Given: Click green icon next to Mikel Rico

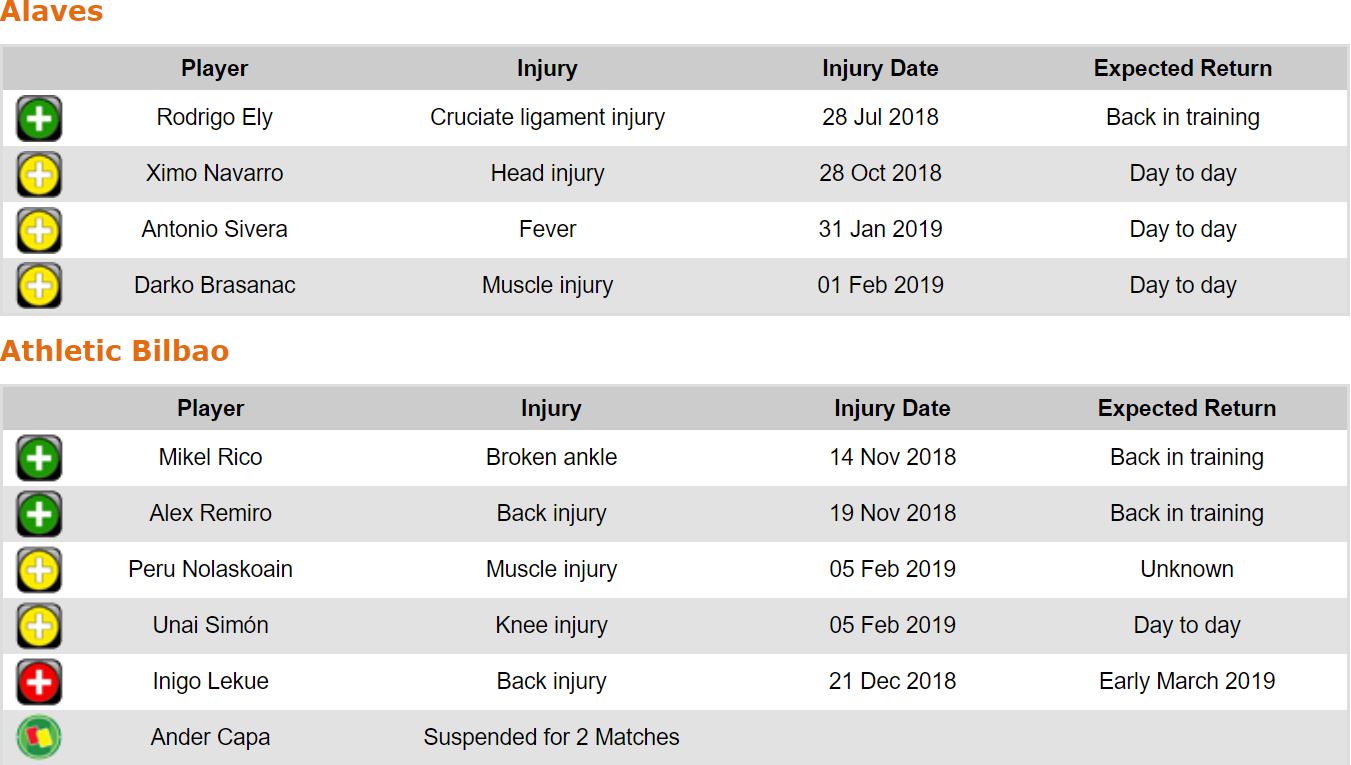Looking at the screenshot, I should (x=39, y=458).
